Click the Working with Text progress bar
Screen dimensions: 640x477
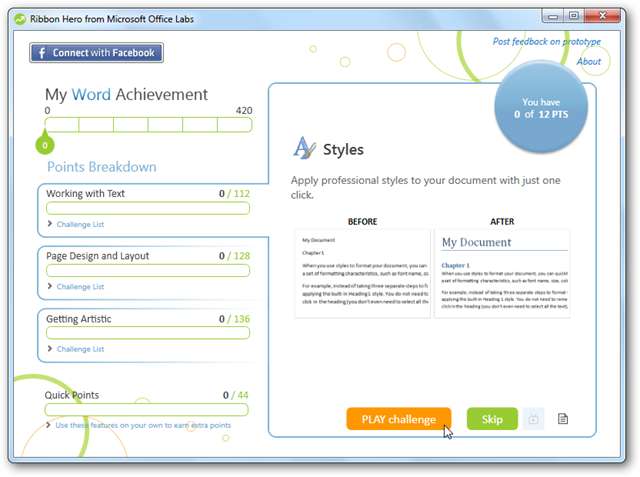coord(148,209)
